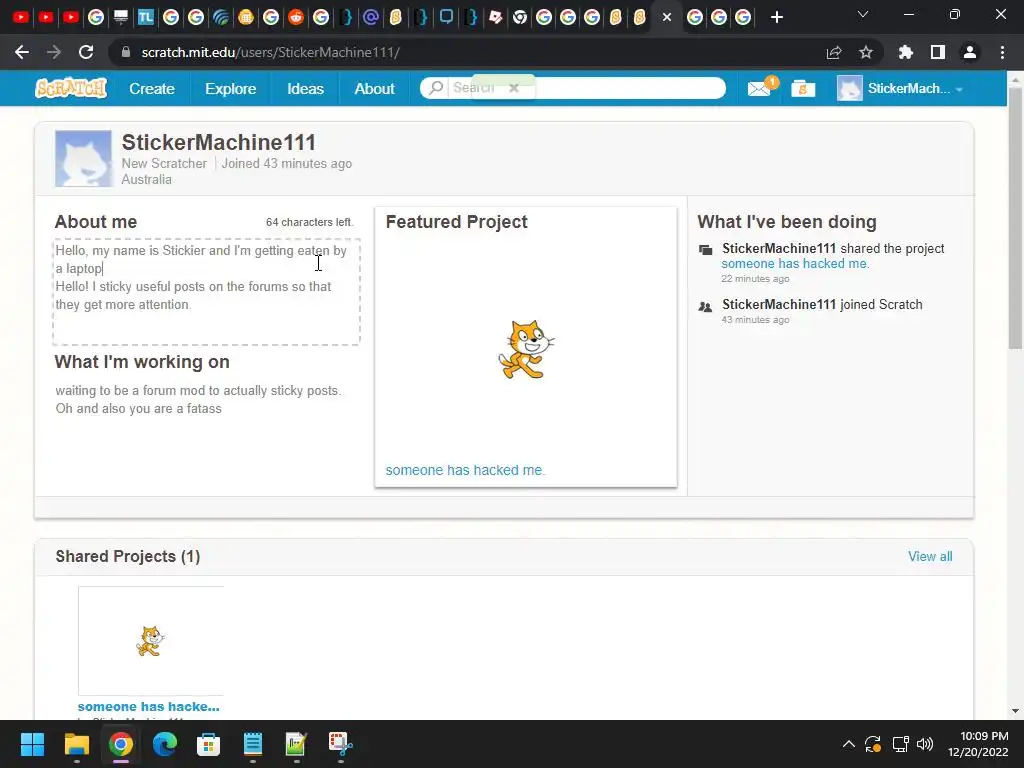Bookmark page with star icon

[866, 52]
